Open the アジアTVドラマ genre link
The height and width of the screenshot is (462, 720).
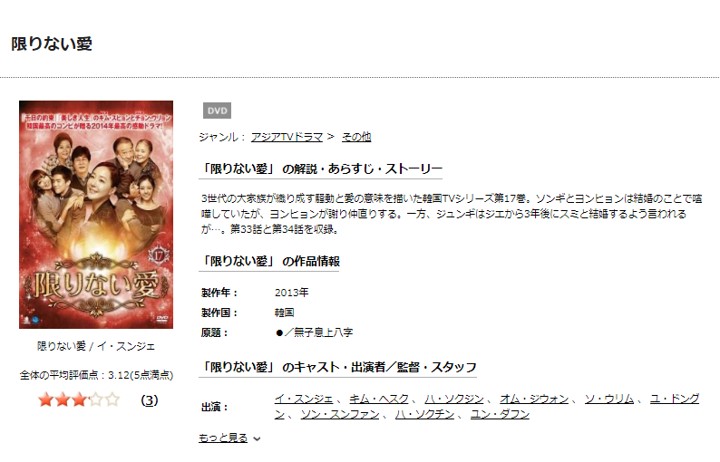coord(287,137)
